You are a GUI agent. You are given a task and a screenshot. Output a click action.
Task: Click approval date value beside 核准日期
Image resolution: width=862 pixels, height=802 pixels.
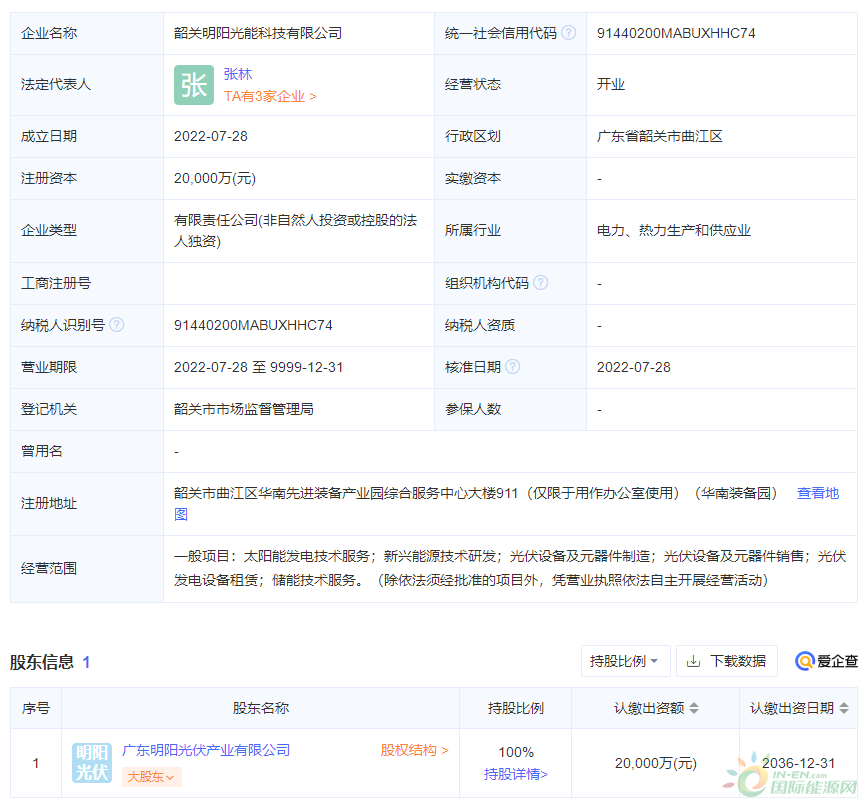click(634, 367)
